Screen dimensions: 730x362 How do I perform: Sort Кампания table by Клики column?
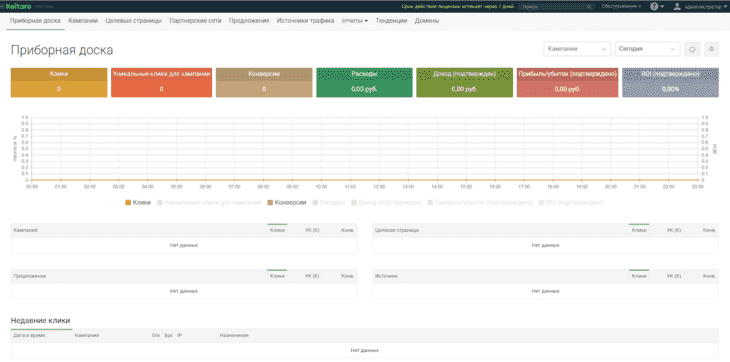pos(277,230)
